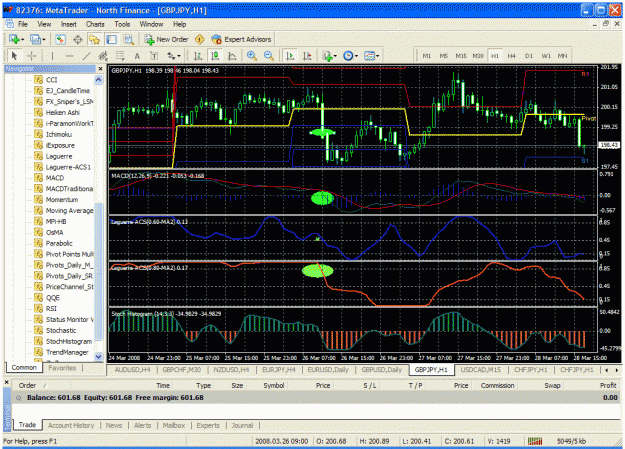Screen dimensions: 625x449
Task: Switch chart to Bar Chart mode
Action: [x=198, y=56]
